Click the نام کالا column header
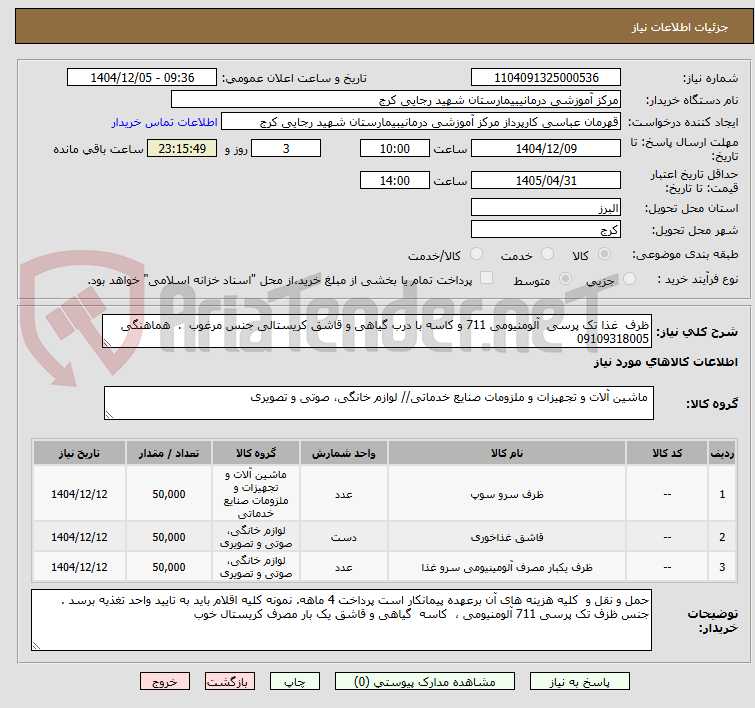Screen dimensions: 755x708 point(507,453)
